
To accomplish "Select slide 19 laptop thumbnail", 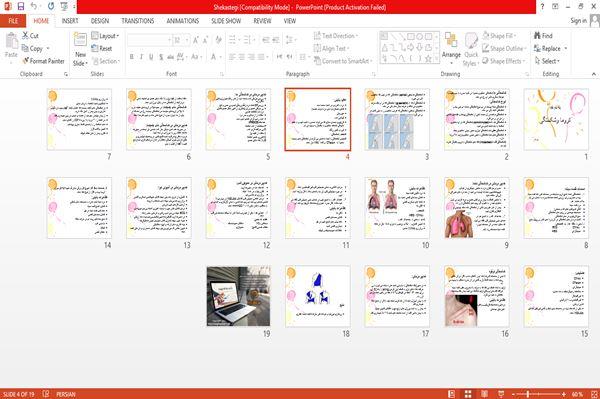I will [238, 296].
